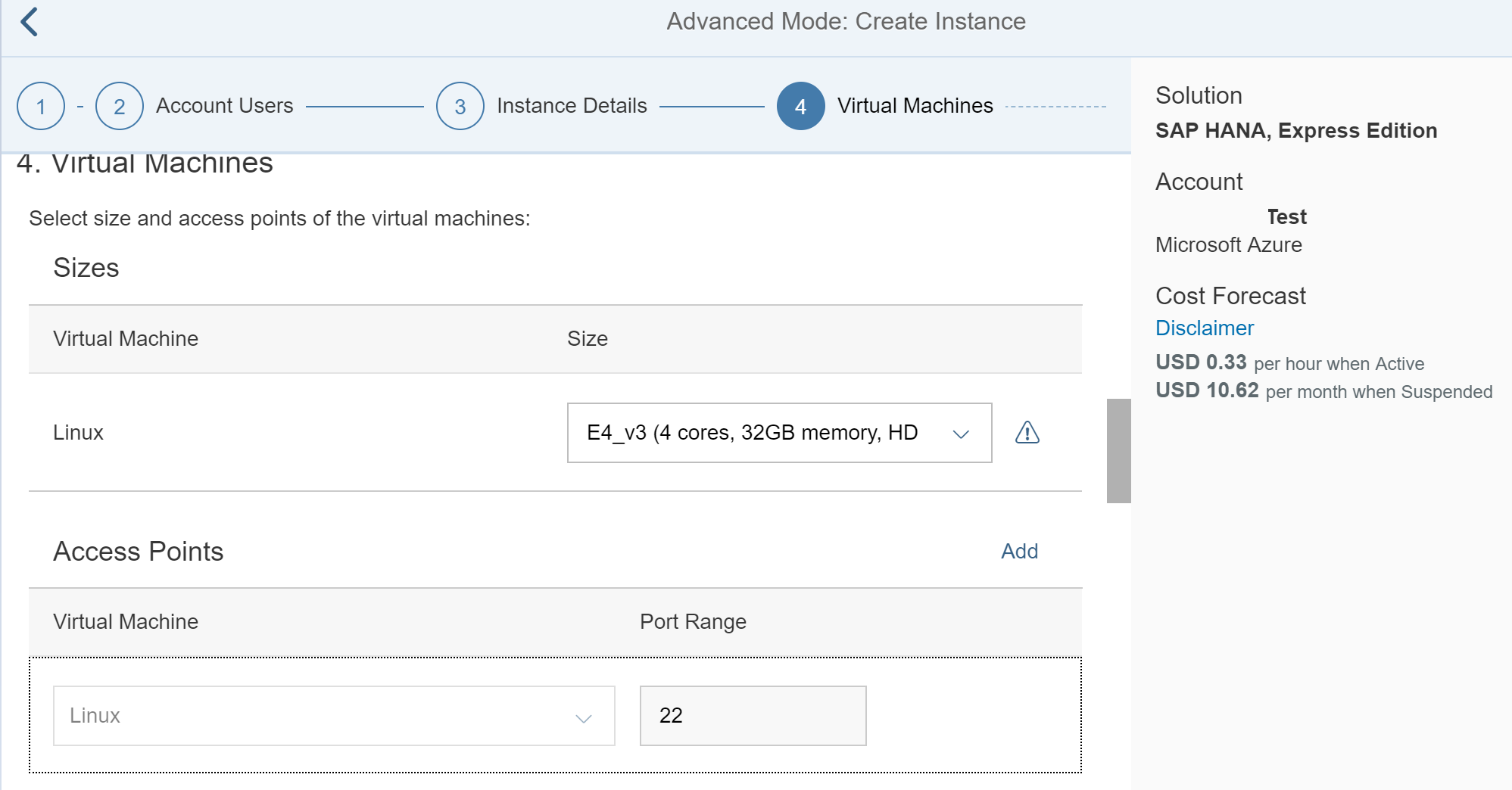Image resolution: width=1512 pixels, height=790 pixels.
Task: Click the back arrow icon
Action: tap(30, 22)
